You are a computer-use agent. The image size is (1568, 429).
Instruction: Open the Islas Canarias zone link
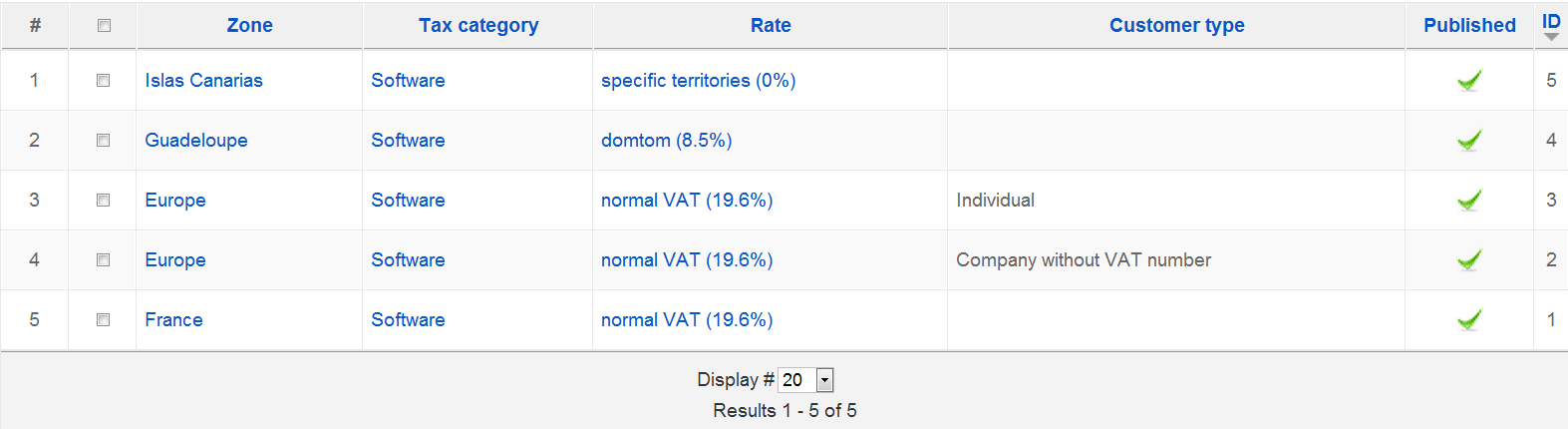coord(203,81)
